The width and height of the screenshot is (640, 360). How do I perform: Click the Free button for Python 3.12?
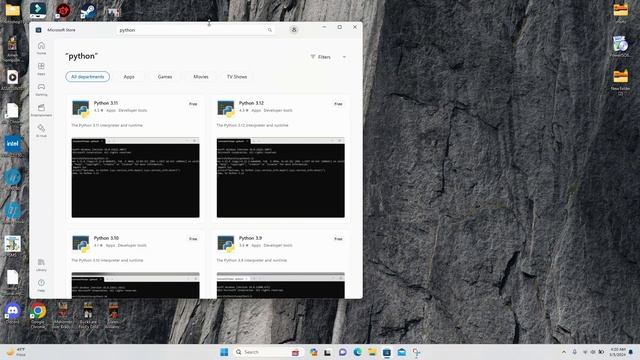[x=338, y=104]
